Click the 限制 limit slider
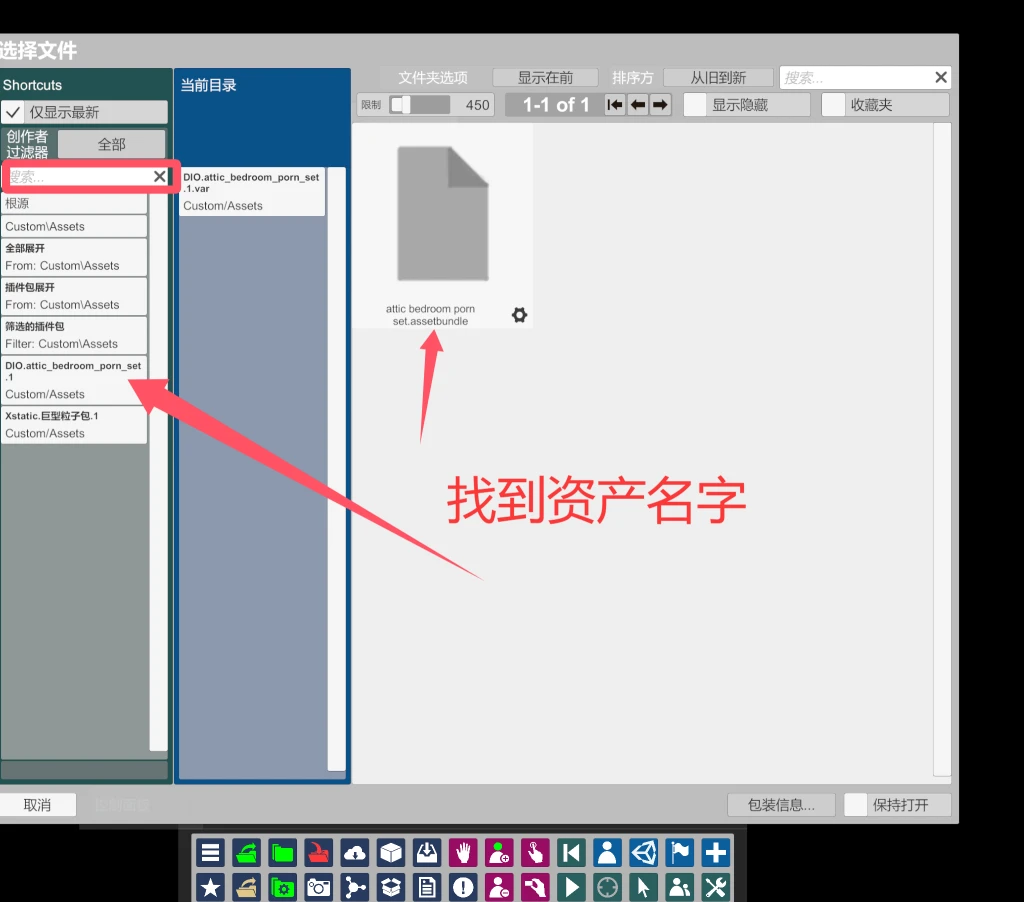 [420, 105]
